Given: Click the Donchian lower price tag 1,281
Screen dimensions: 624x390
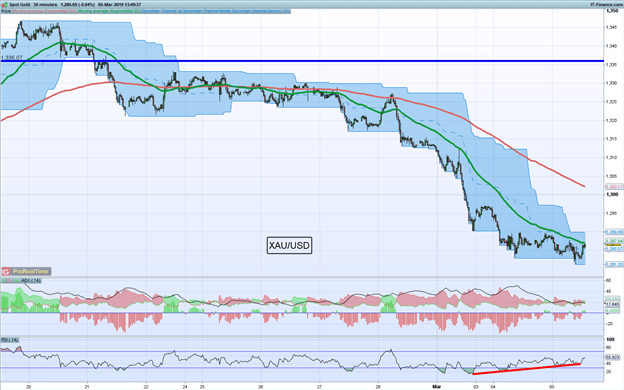Looking at the screenshot, I should click(x=614, y=264).
